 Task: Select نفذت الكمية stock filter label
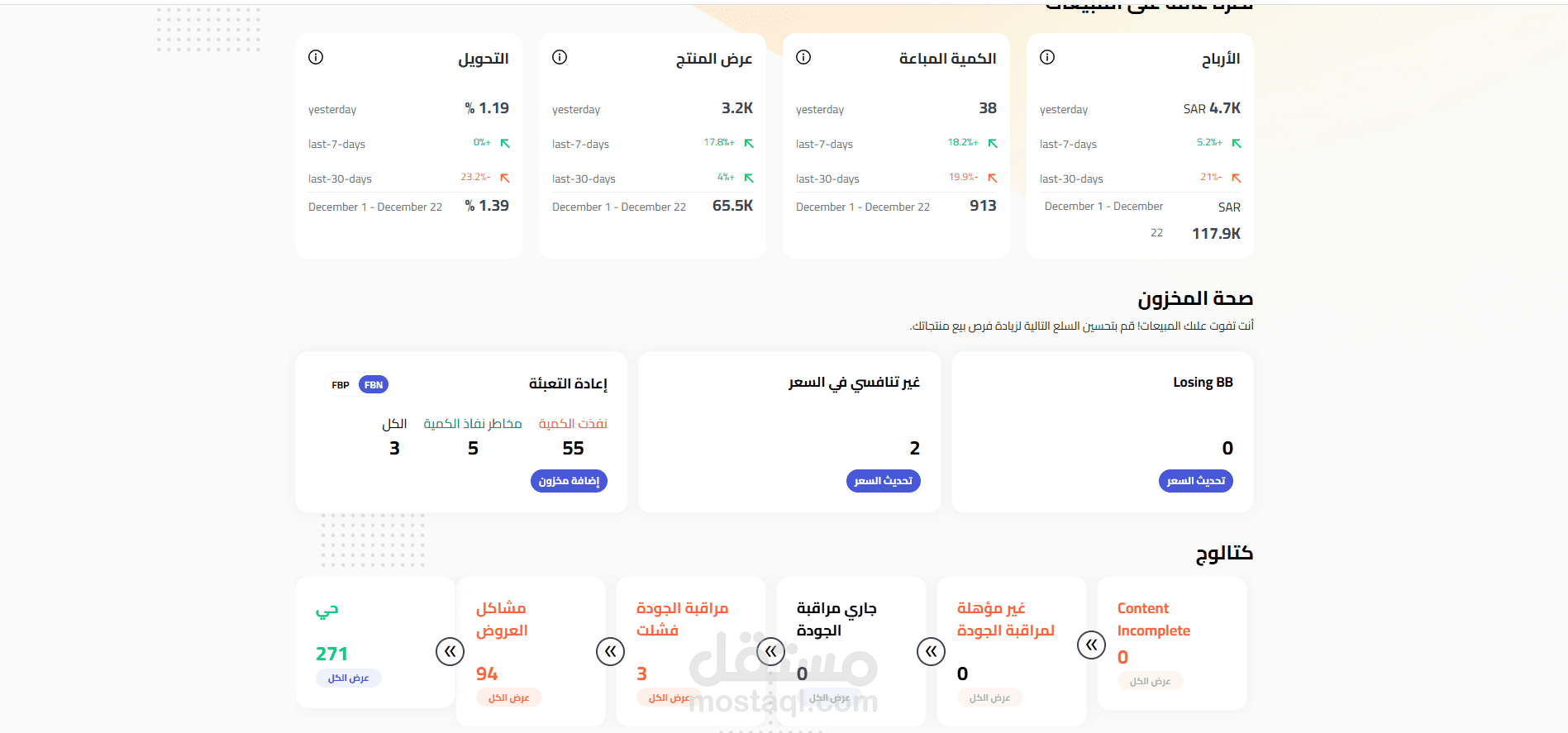(573, 423)
